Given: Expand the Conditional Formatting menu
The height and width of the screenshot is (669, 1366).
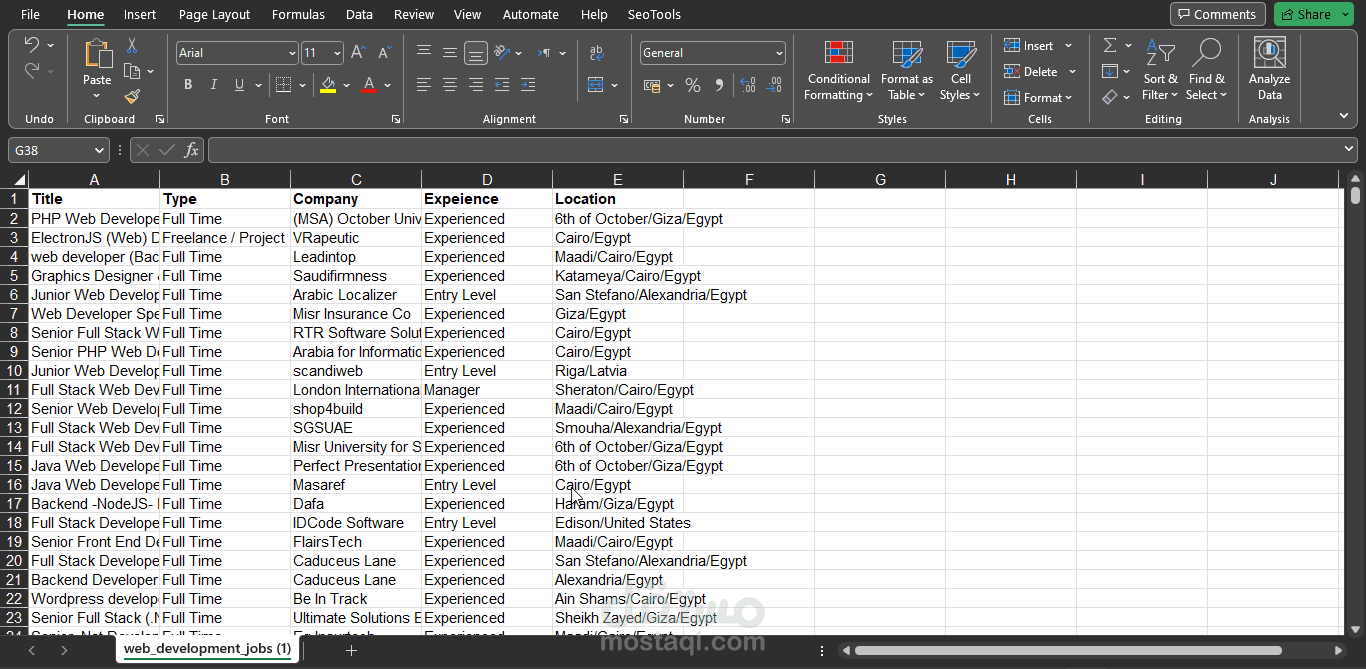Looking at the screenshot, I should coord(839,69).
